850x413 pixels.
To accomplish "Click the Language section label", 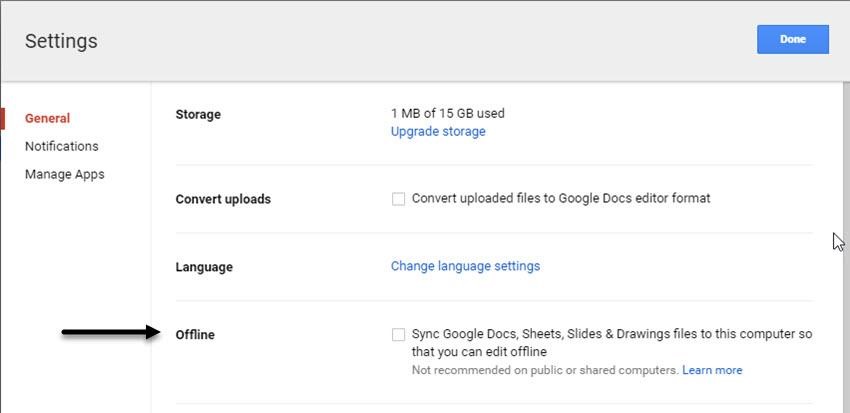I will (x=204, y=267).
